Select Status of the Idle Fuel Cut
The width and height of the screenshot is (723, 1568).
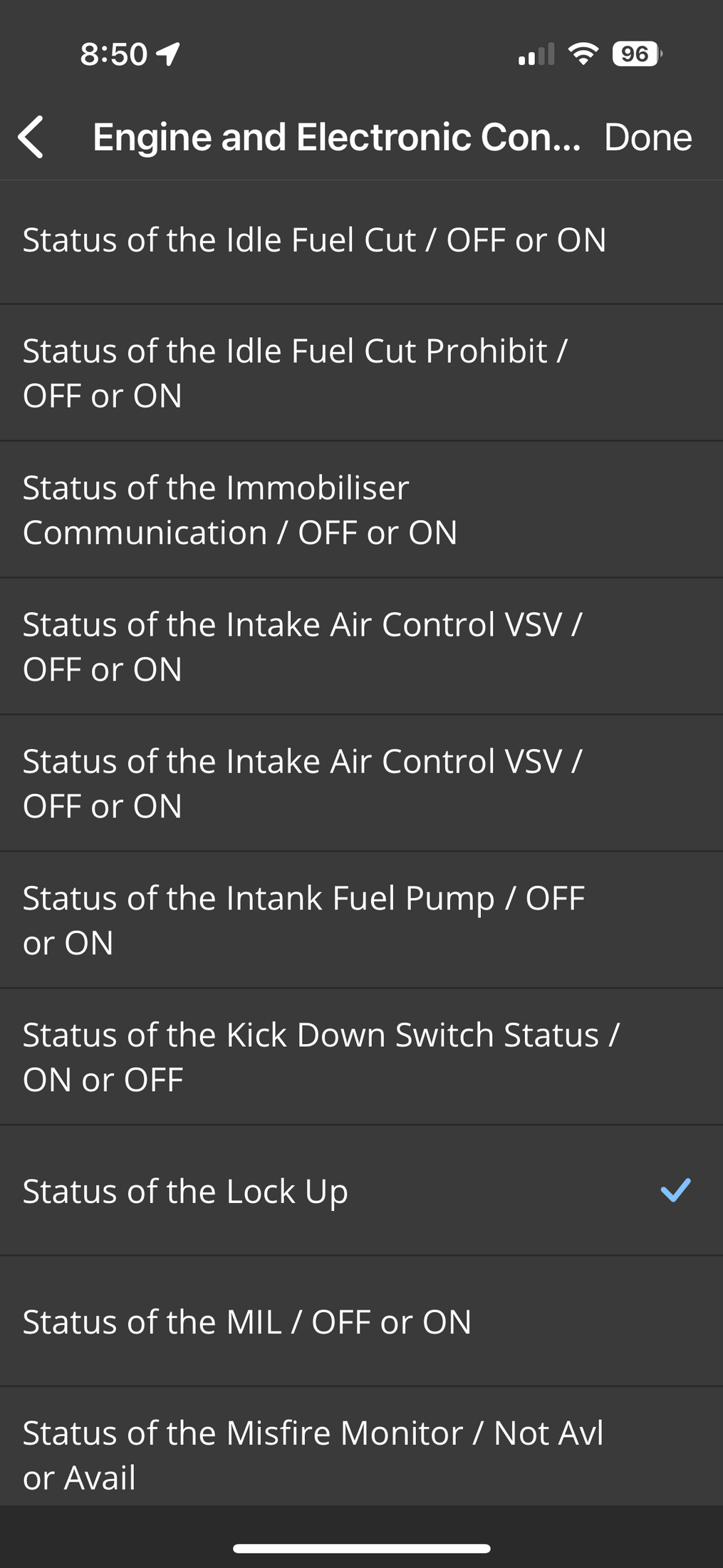361,242
